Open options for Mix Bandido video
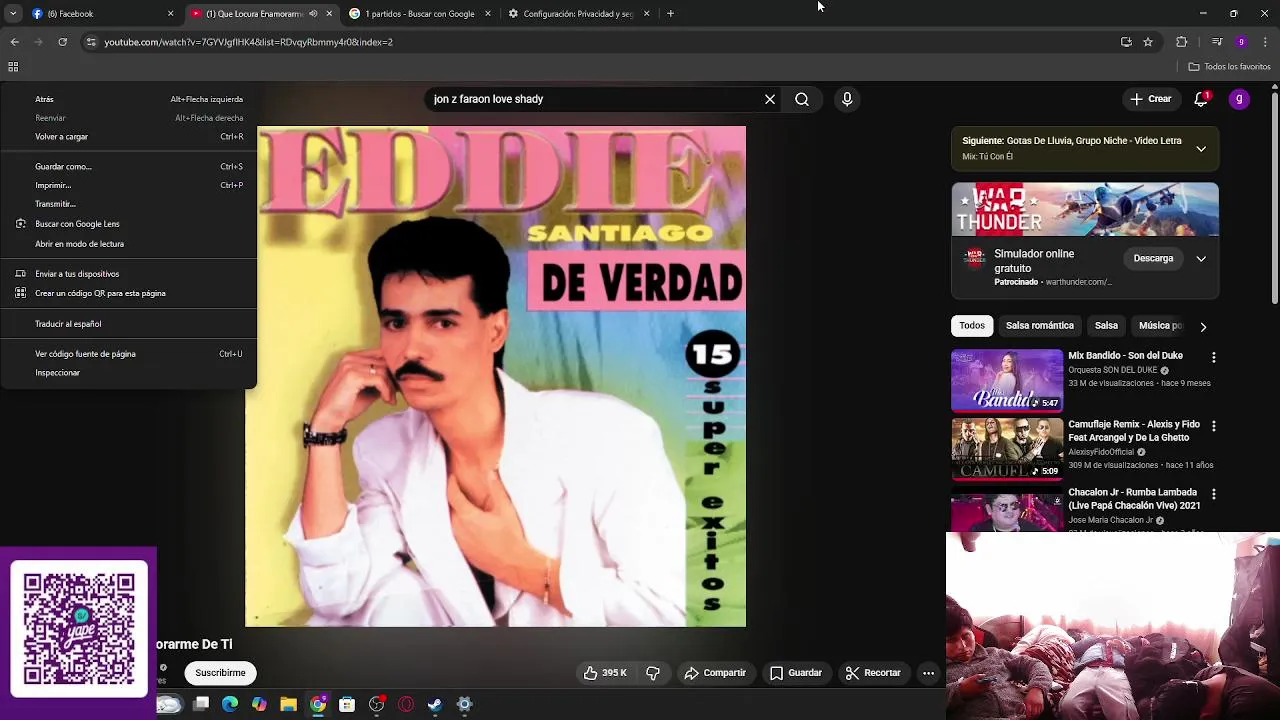1280x720 pixels. coord(1214,357)
